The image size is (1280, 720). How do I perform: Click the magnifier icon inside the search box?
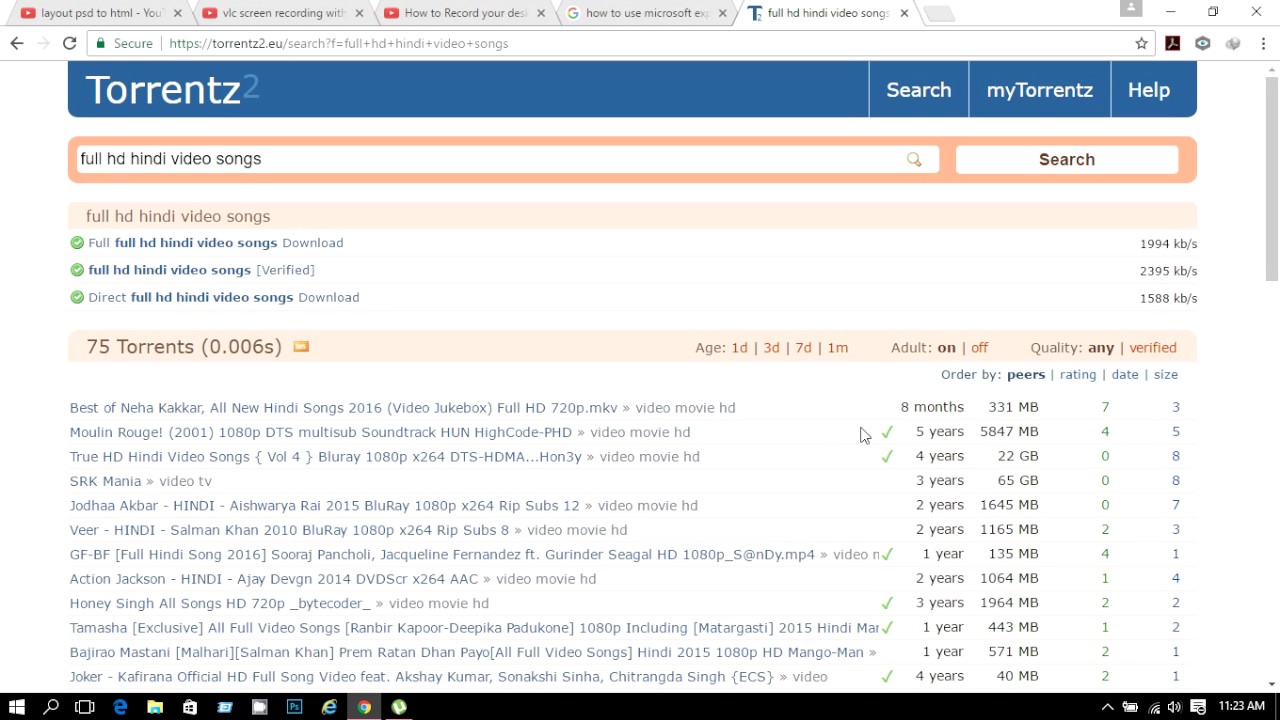pyautogui.click(x=914, y=159)
